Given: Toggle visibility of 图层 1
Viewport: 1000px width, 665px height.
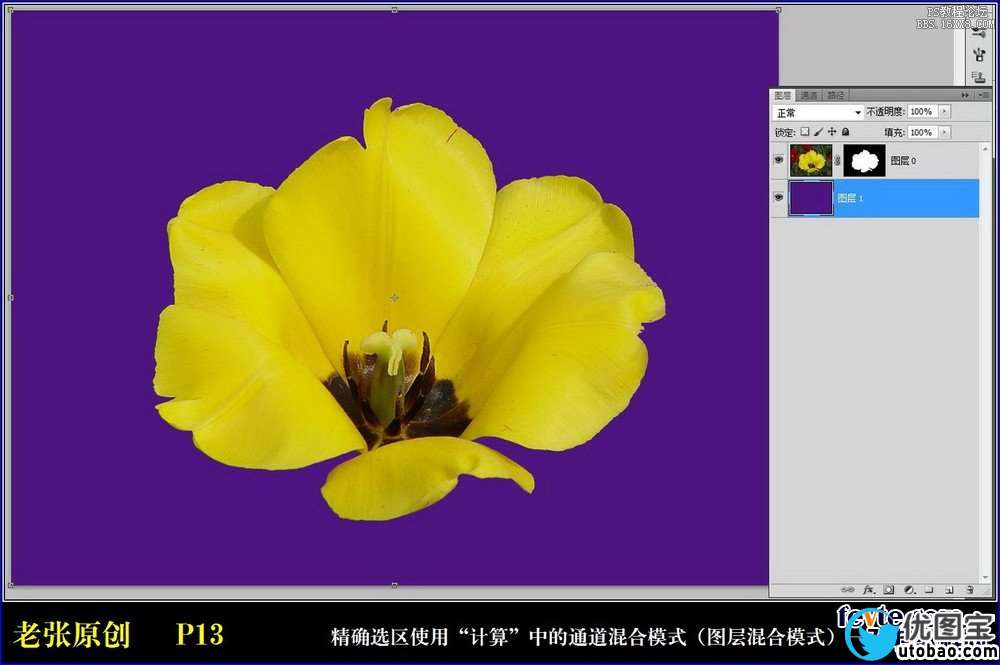Looking at the screenshot, I should click(x=778, y=198).
